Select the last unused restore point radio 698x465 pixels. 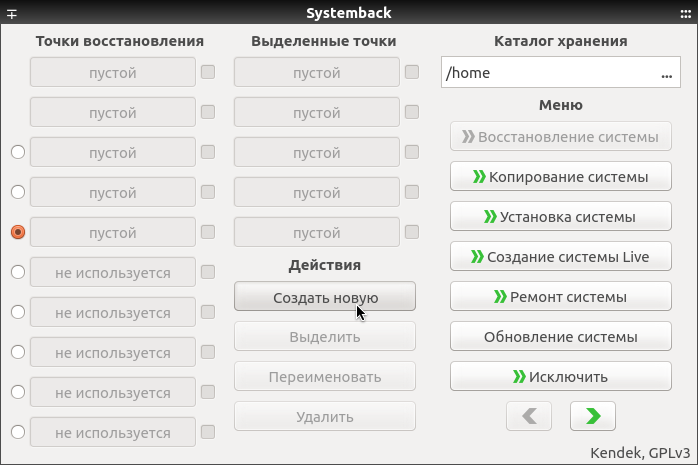(x=17, y=432)
